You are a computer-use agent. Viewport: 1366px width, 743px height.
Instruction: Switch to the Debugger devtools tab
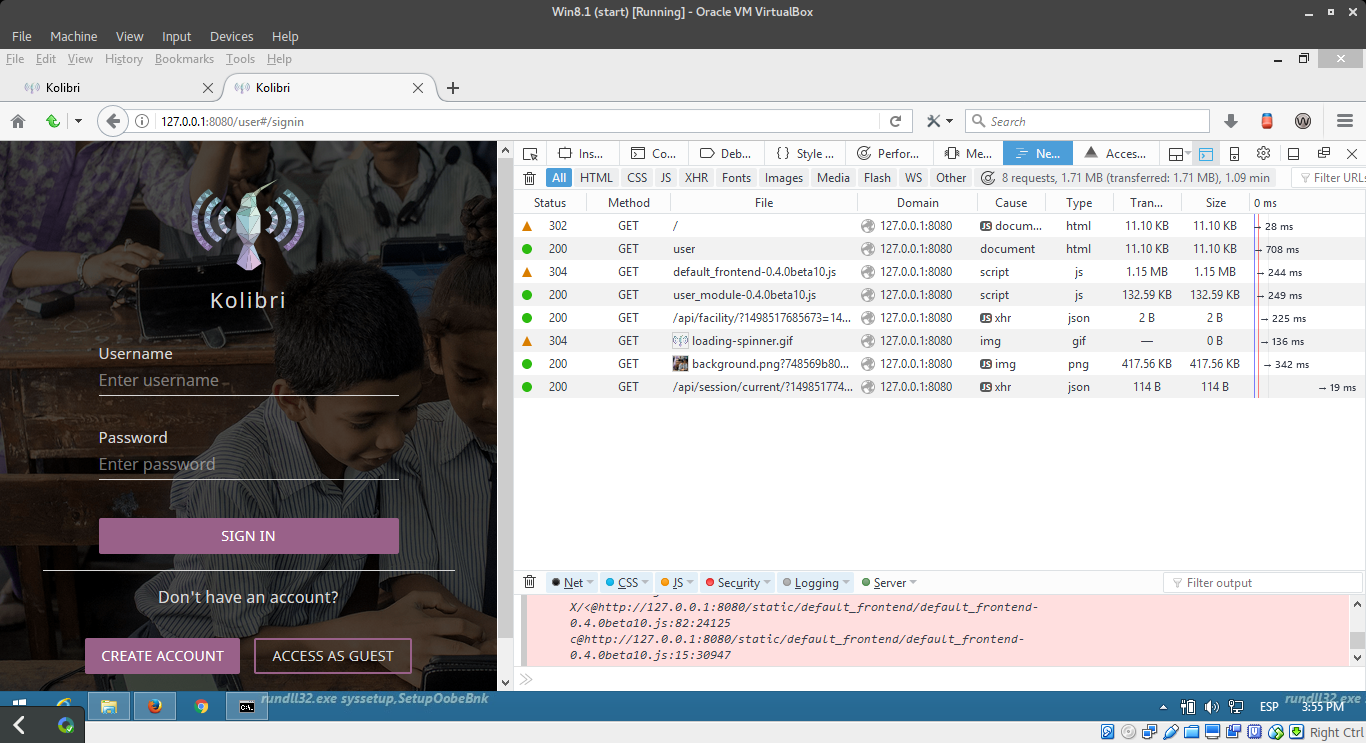(x=727, y=154)
